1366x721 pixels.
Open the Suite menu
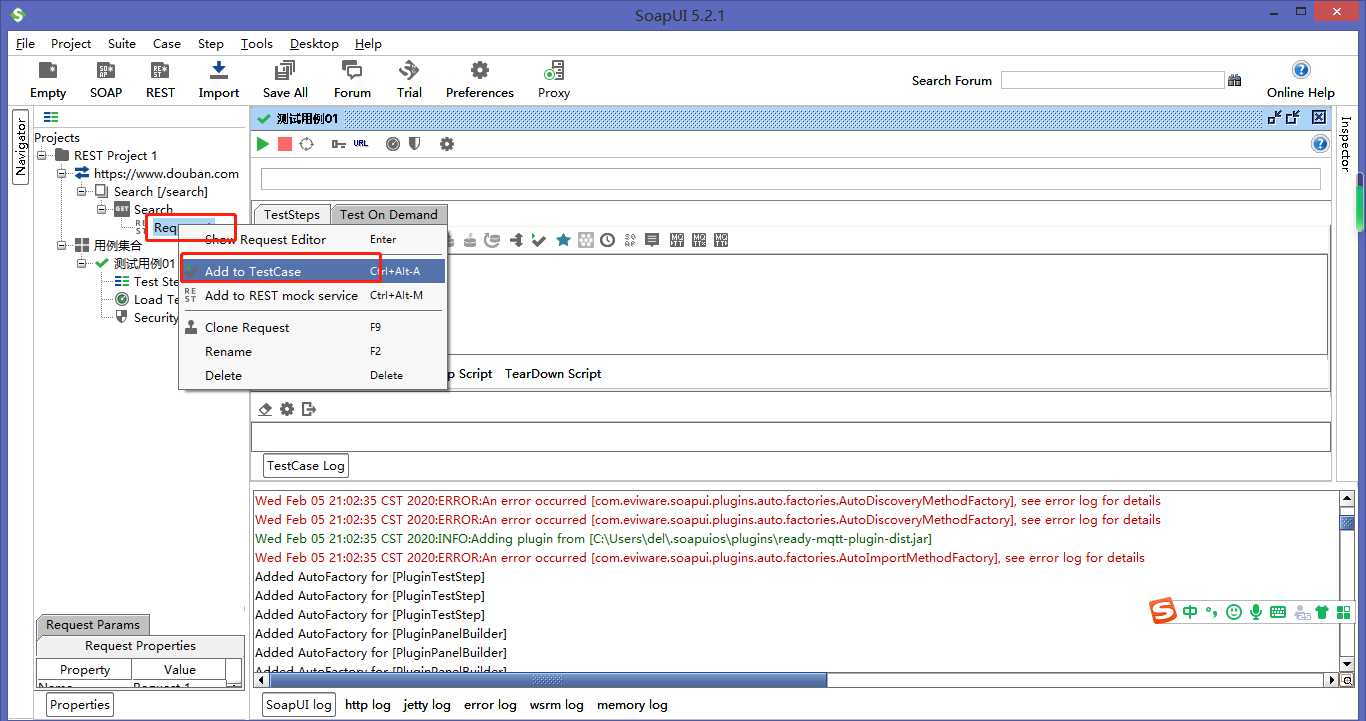coord(122,43)
